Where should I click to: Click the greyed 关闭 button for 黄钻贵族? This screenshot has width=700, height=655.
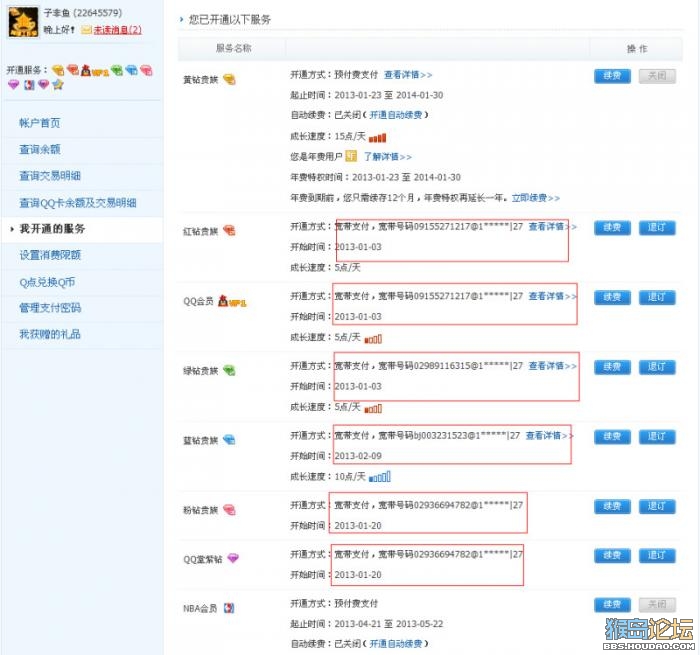click(x=657, y=76)
